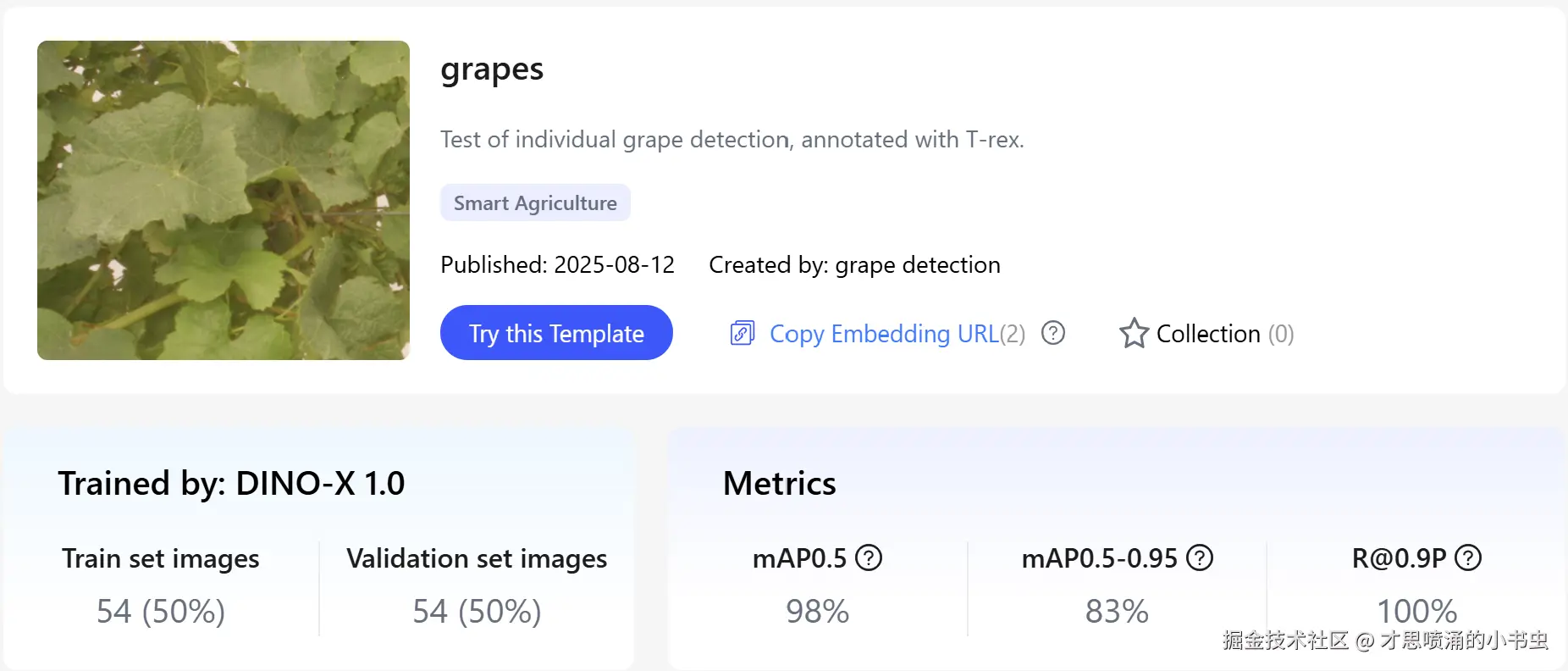Click the Validation set images value
This screenshot has width=1568, height=671.
[x=477, y=611]
